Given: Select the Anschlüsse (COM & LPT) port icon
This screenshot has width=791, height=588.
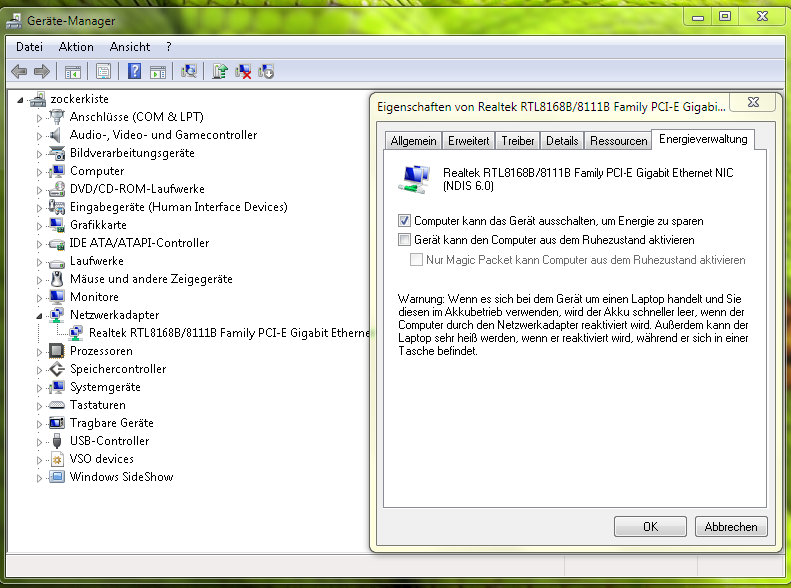Looking at the screenshot, I should coord(57,117).
